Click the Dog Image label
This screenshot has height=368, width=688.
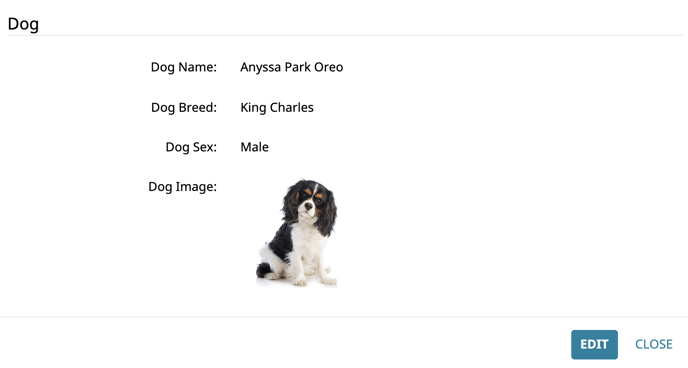183,187
